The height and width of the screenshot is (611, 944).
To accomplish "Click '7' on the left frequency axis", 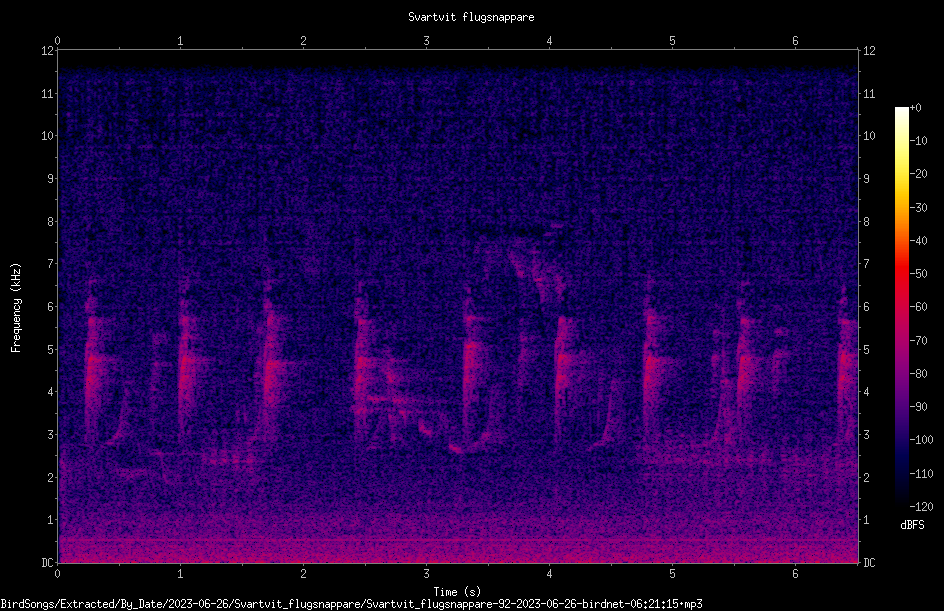I will tap(51, 264).
